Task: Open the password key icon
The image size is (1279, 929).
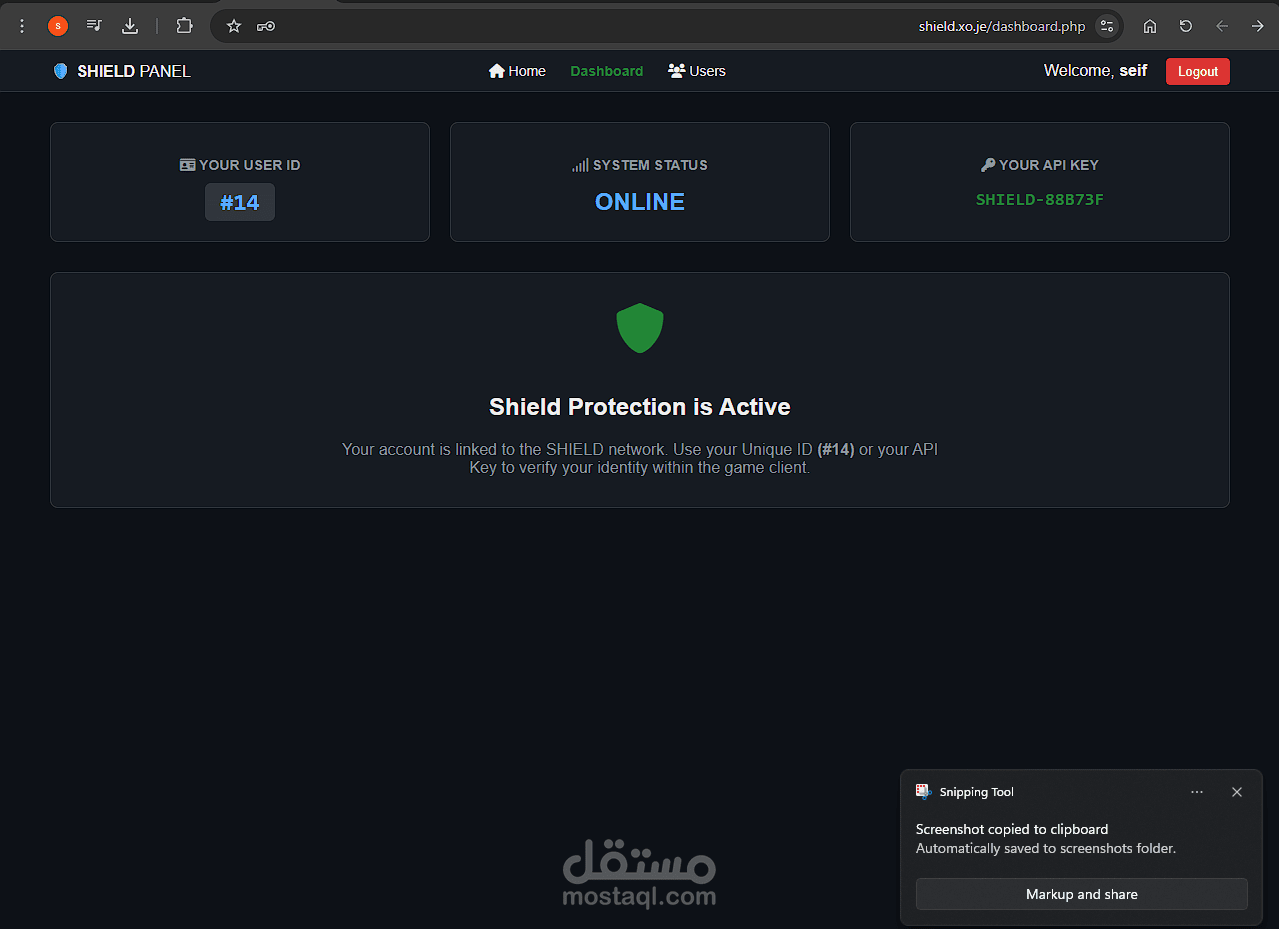Action: (x=266, y=26)
